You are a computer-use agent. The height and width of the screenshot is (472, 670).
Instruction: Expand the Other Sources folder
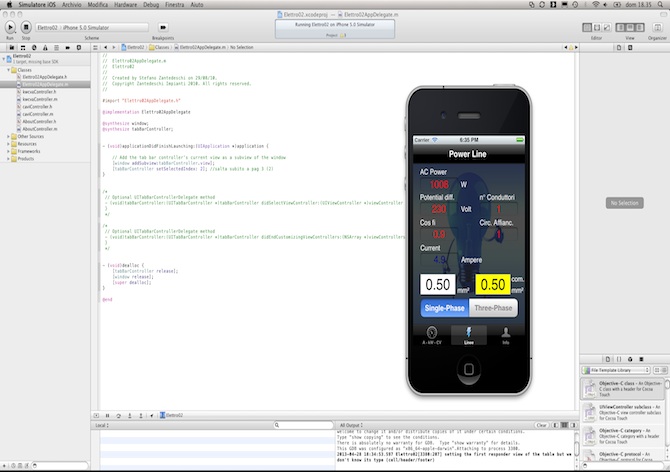(x=8, y=136)
